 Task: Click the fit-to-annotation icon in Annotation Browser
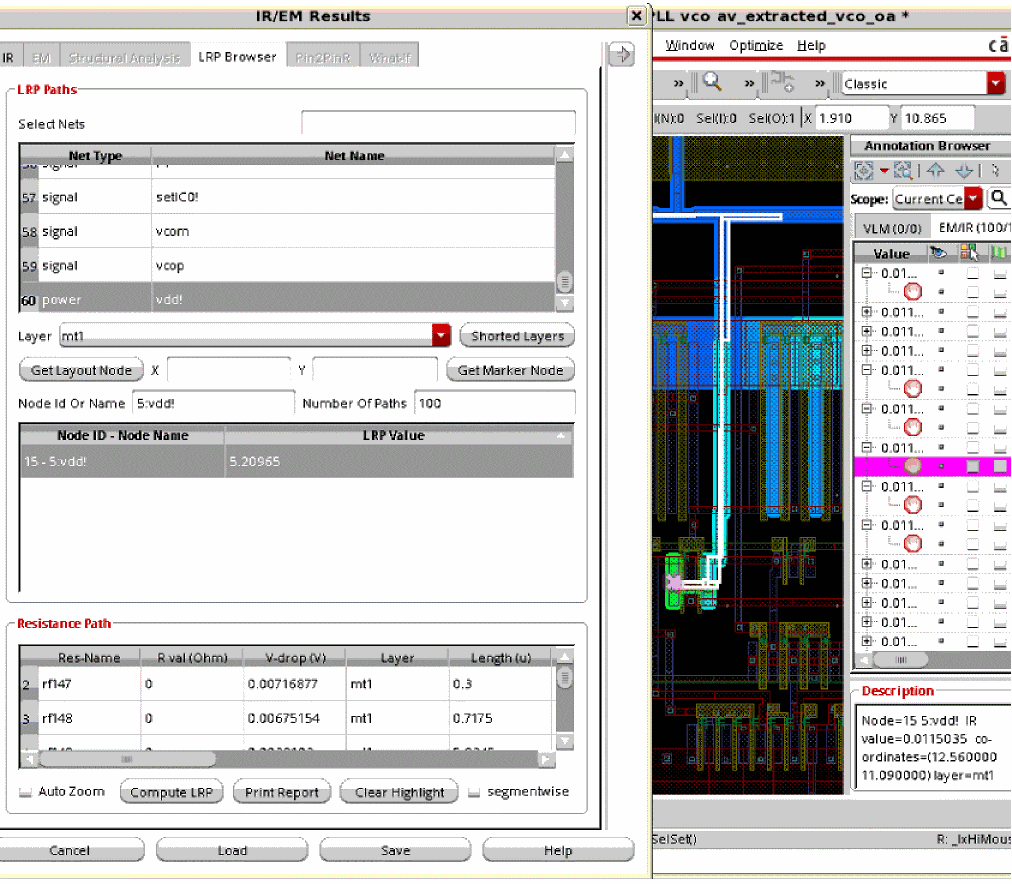866,171
